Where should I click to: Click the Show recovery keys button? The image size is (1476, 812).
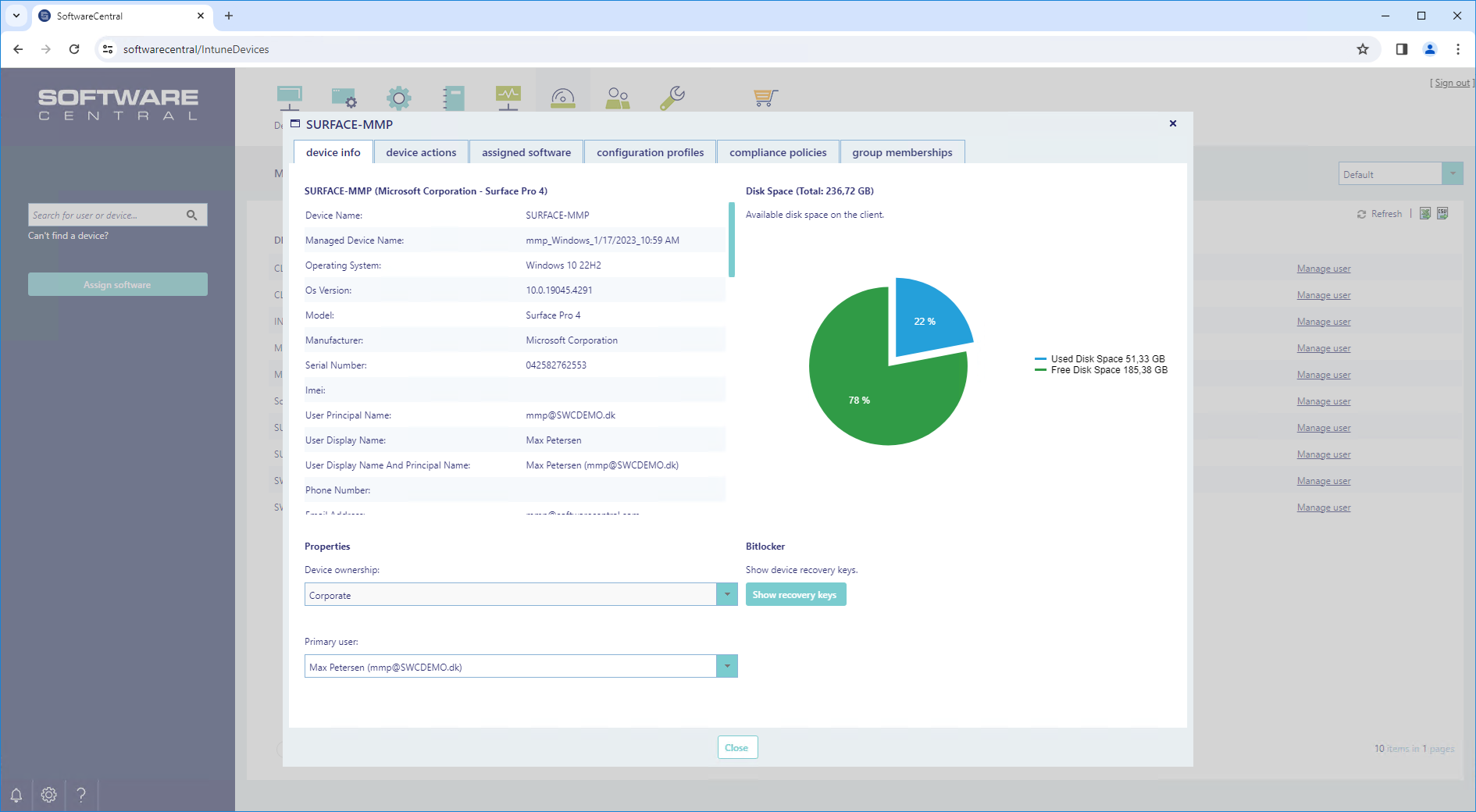pos(796,595)
